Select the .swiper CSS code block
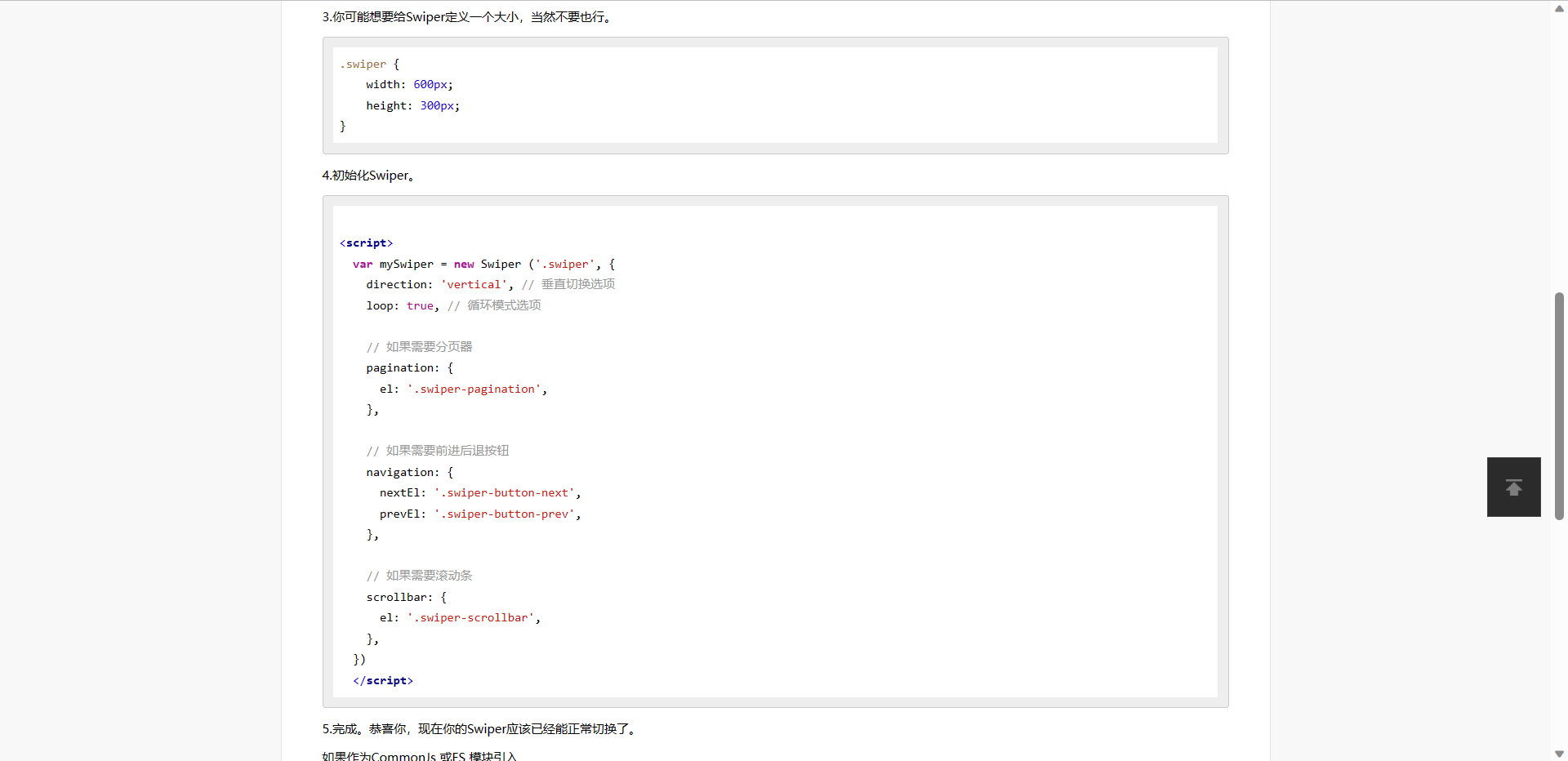The height and width of the screenshot is (761, 1568). [774, 95]
